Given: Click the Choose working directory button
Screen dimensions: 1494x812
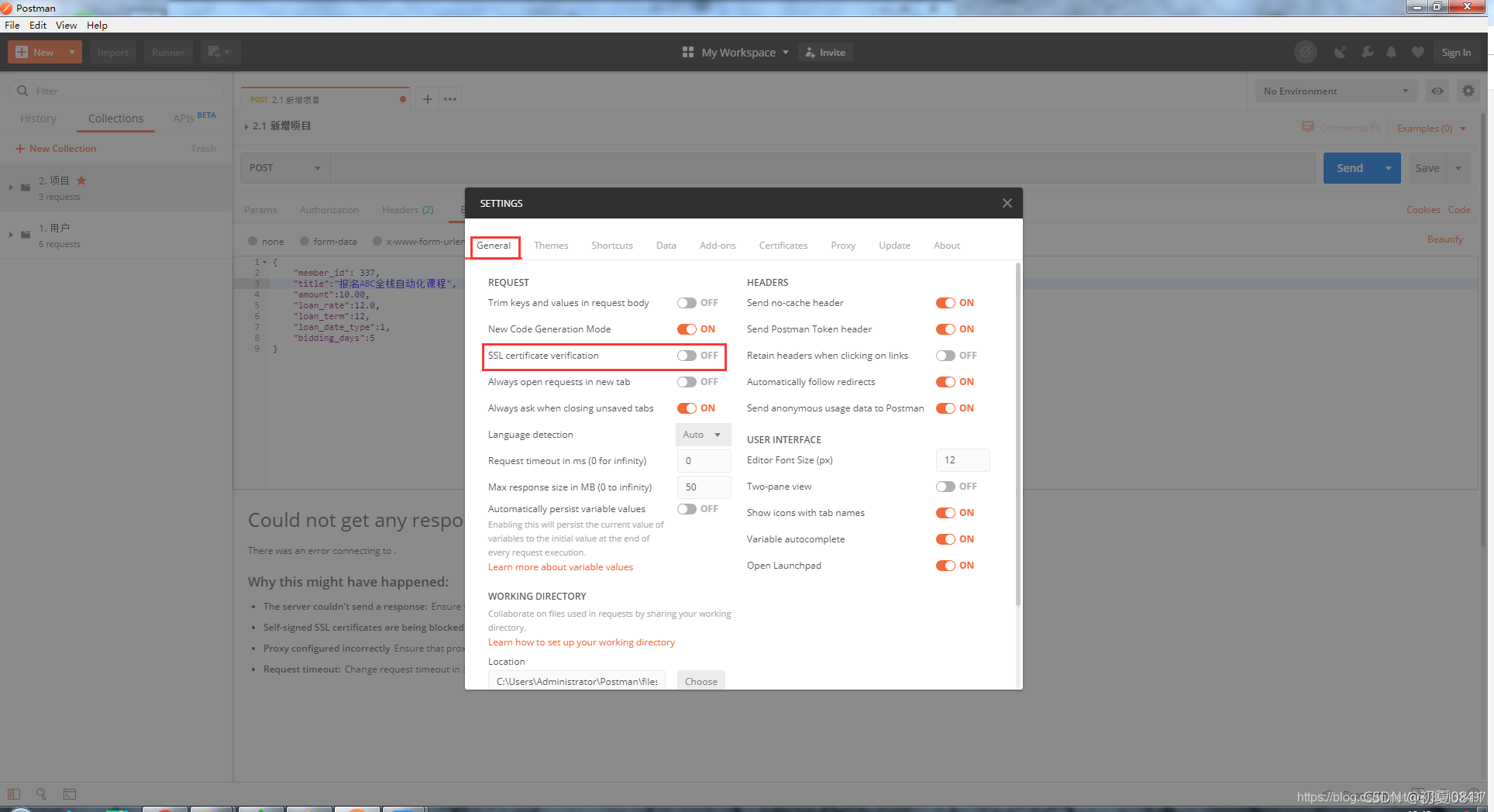Looking at the screenshot, I should [x=701, y=681].
